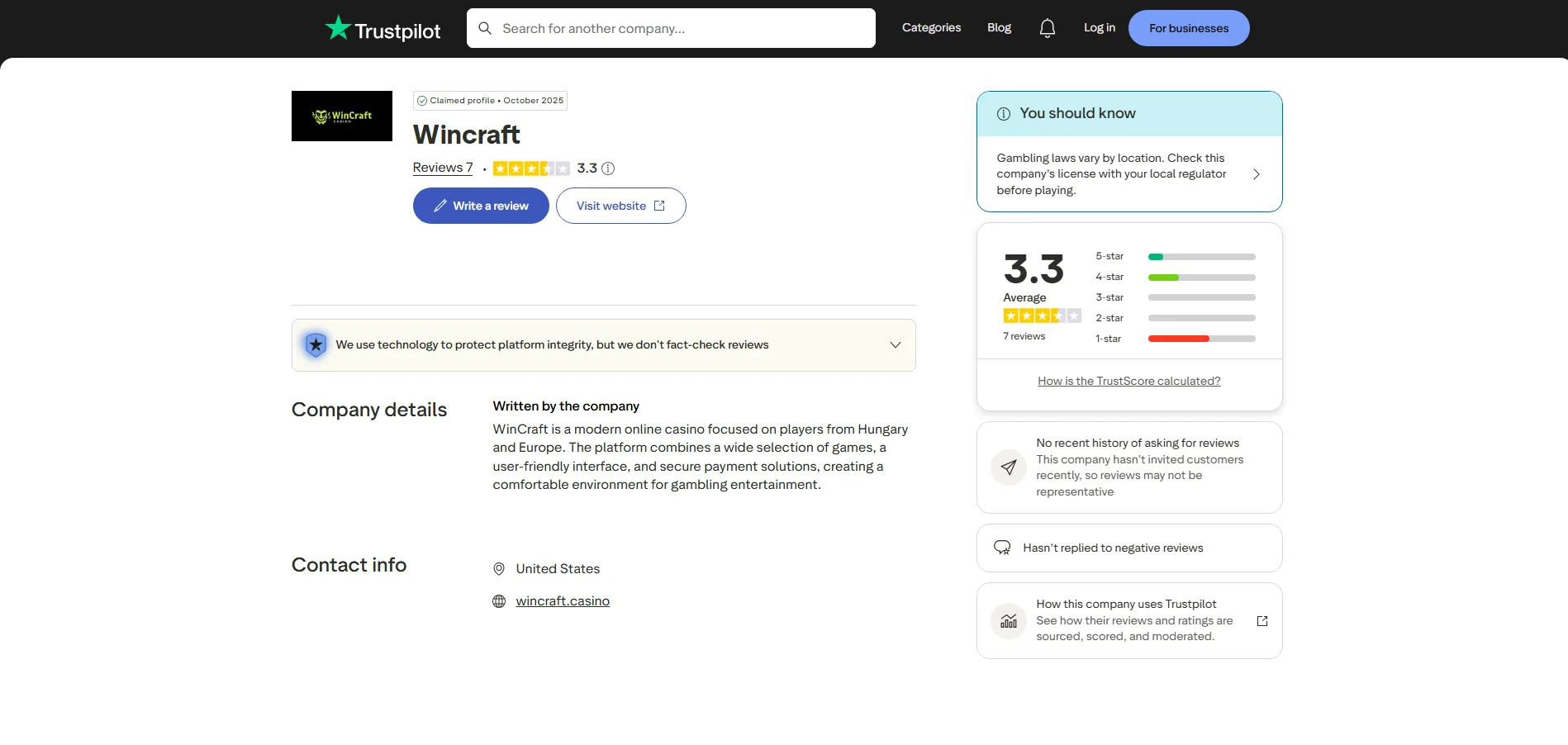Click the Claimed profile October 2025 badge
The height and width of the screenshot is (745, 1568).
click(490, 101)
